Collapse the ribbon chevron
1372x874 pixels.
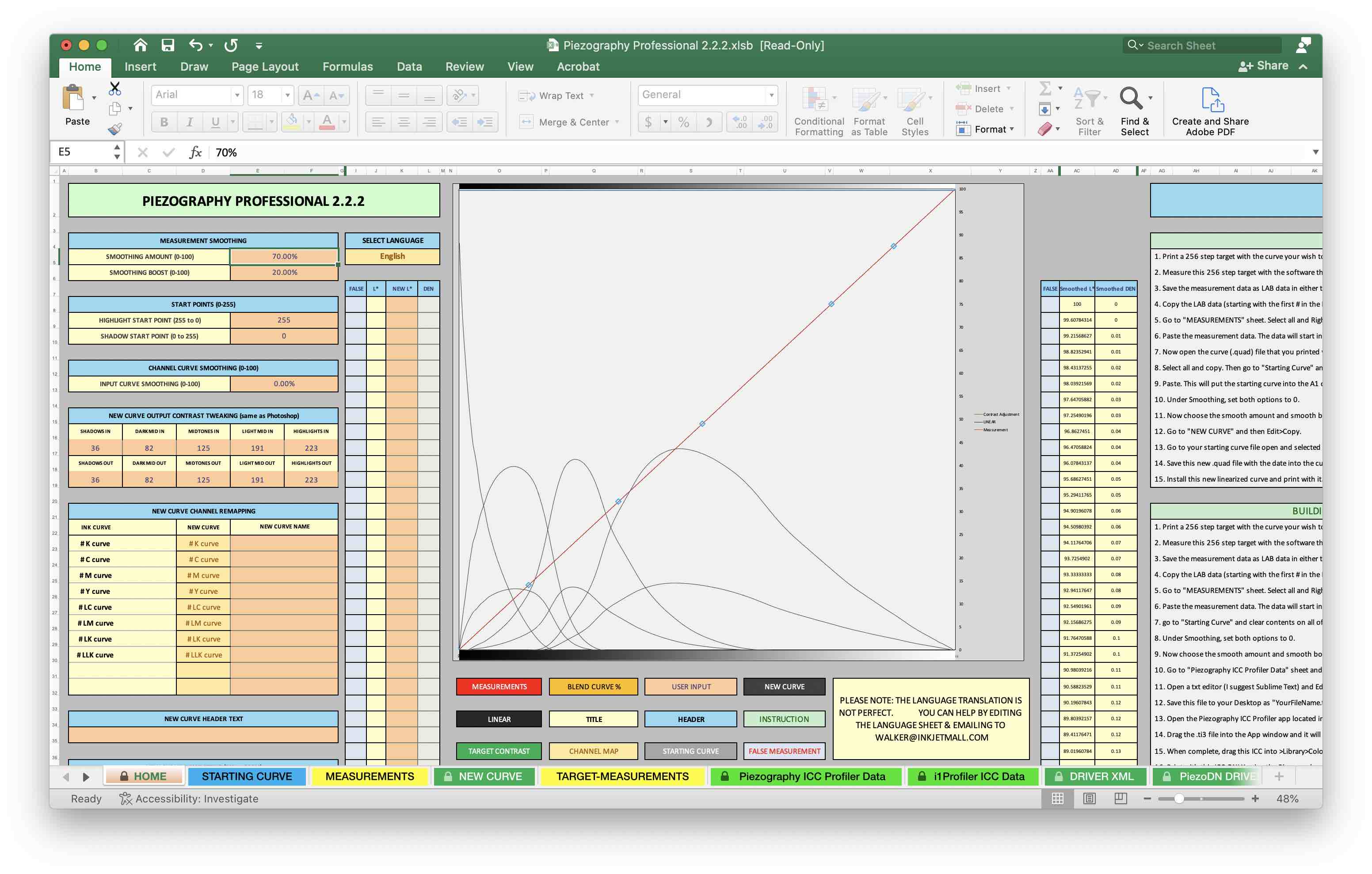pyautogui.click(x=1303, y=67)
